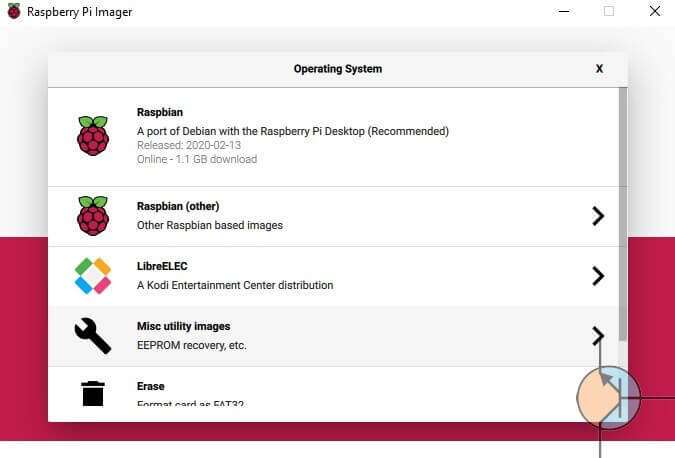675x458 pixels.
Task: Choose Raspbian (other) title text
Action: pyautogui.click(x=178, y=206)
